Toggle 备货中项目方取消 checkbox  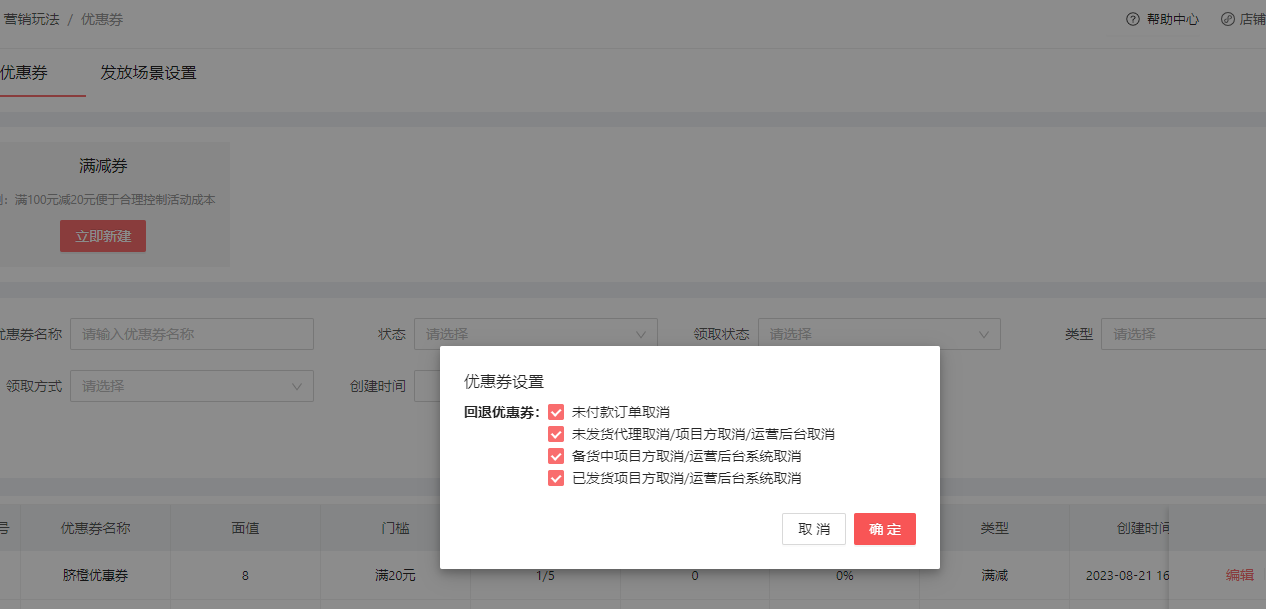(556, 456)
